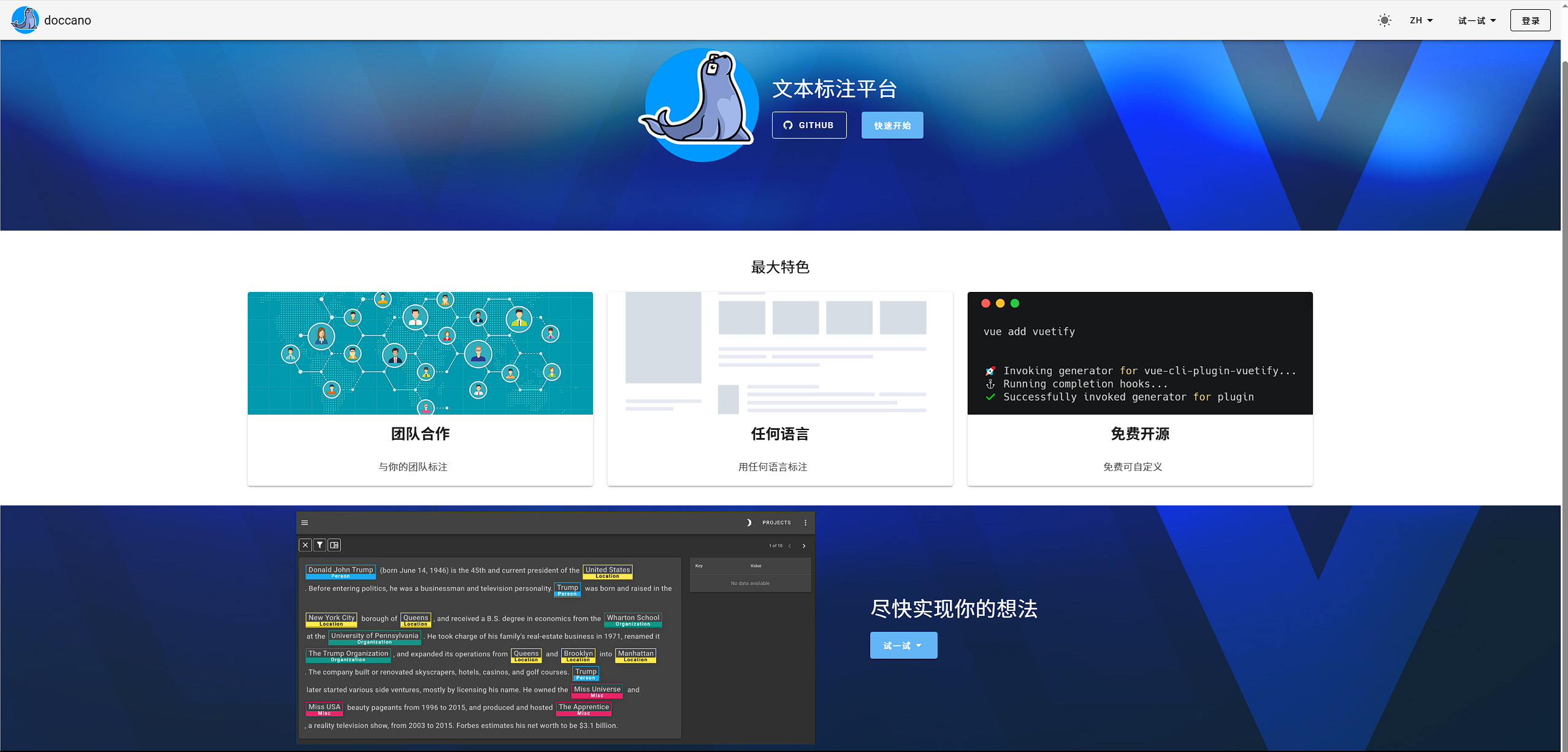Click the next page chevron in demo
Image resolution: width=1568 pixels, height=752 pixels.
pyautogui.click(x=804, y=546)
